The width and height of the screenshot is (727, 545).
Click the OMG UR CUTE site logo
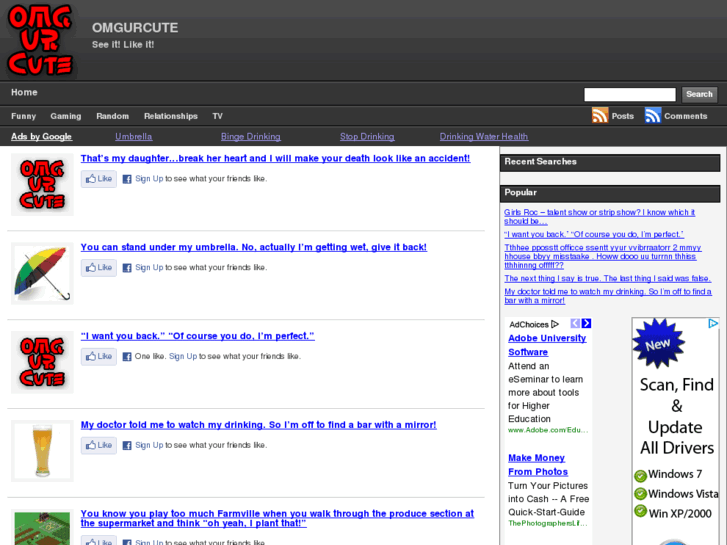pyautogui.click(x=40, y=40)
